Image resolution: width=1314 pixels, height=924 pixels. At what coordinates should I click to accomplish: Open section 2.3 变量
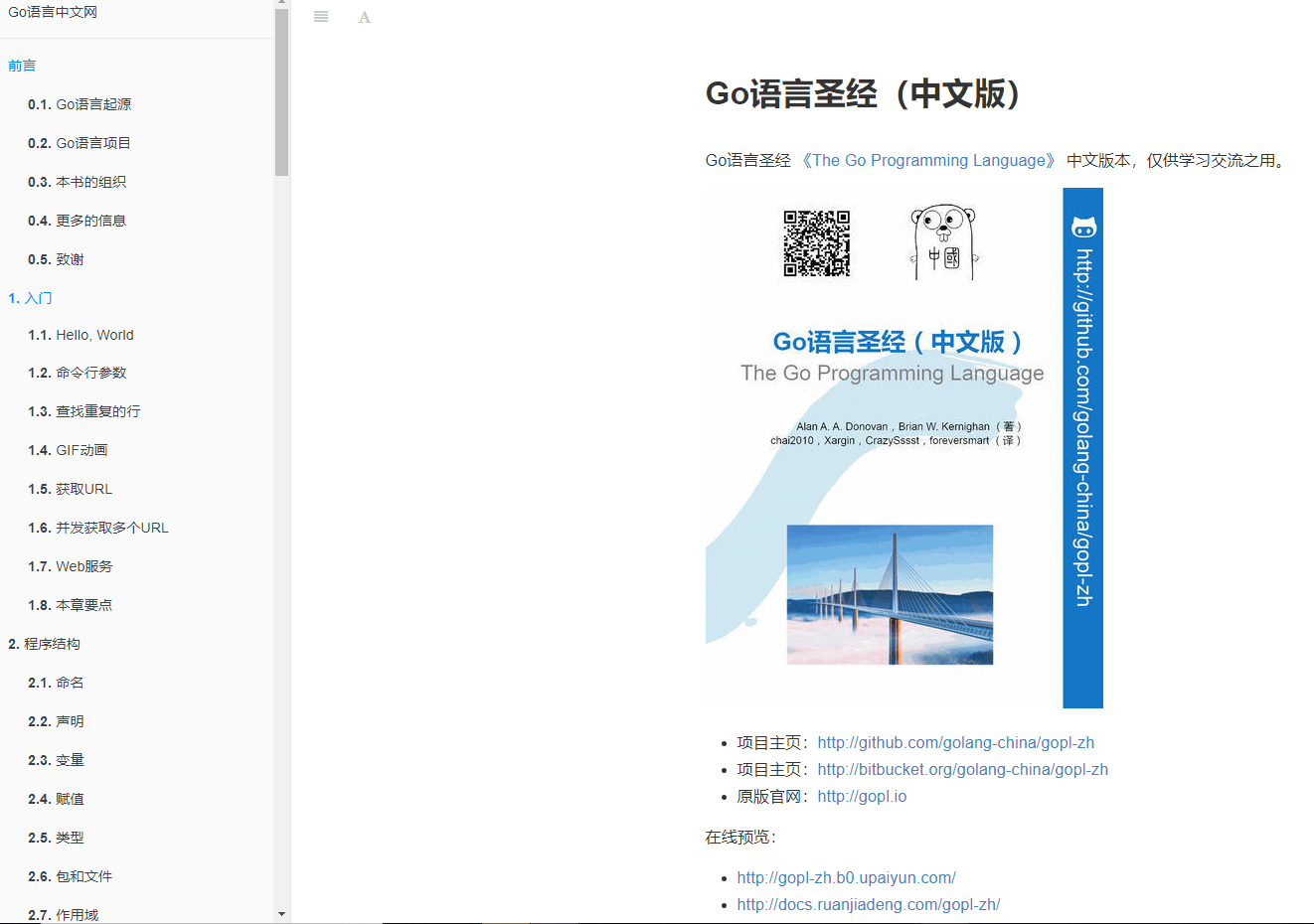[57, 760]
